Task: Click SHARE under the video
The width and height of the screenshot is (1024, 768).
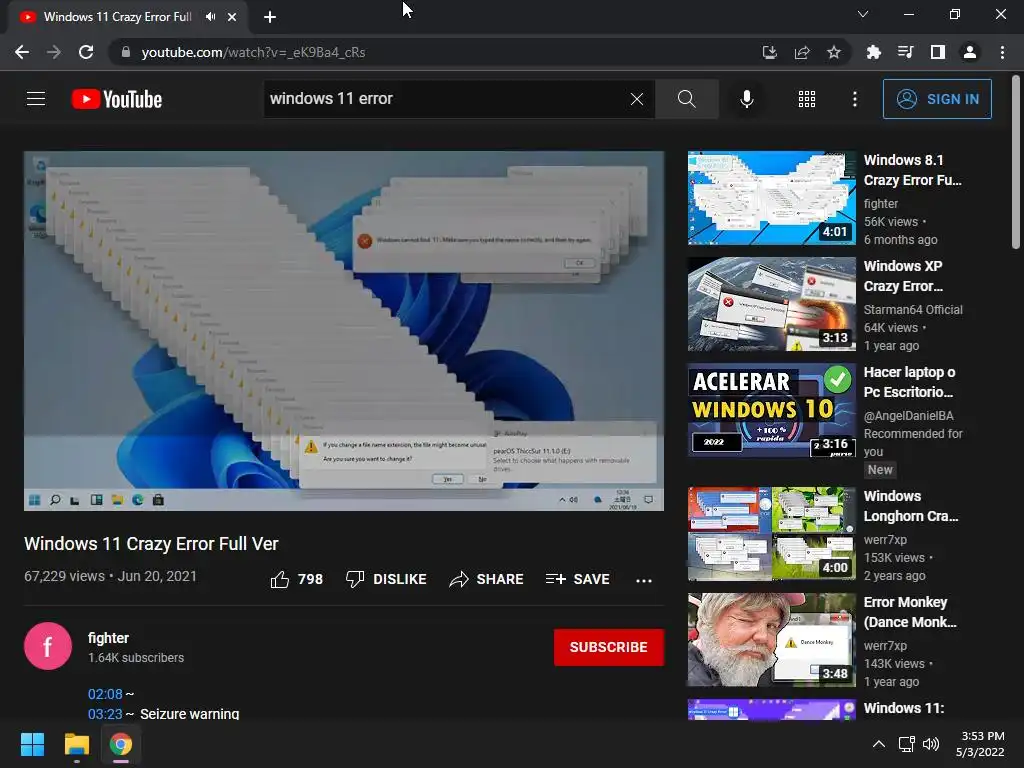Action: coord(487,579)
